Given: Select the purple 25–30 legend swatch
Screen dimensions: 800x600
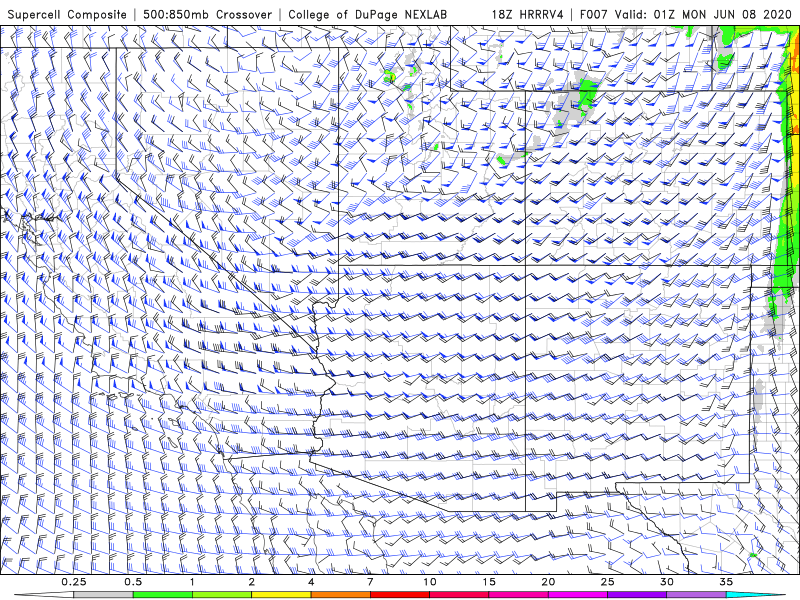Looking at the screenshot, I should (637, 595).
